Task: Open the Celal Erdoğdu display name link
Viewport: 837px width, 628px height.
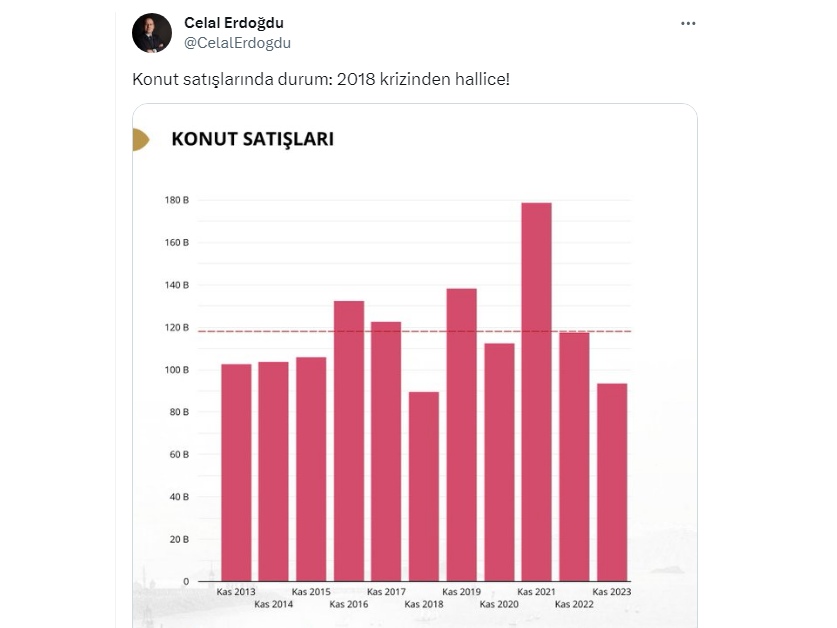Action: point(234,23)
